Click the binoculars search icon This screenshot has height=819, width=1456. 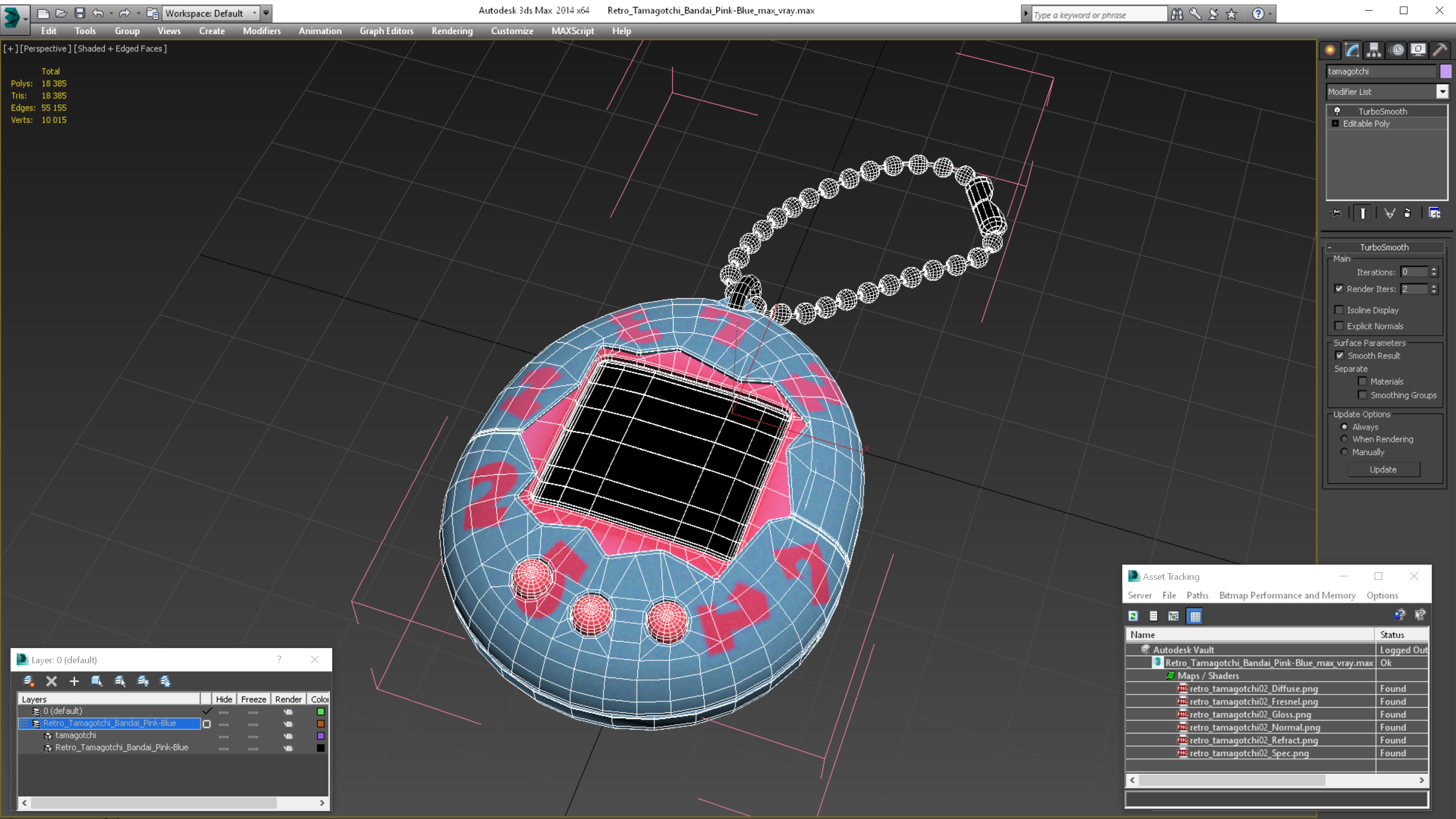pos(1177,14)
